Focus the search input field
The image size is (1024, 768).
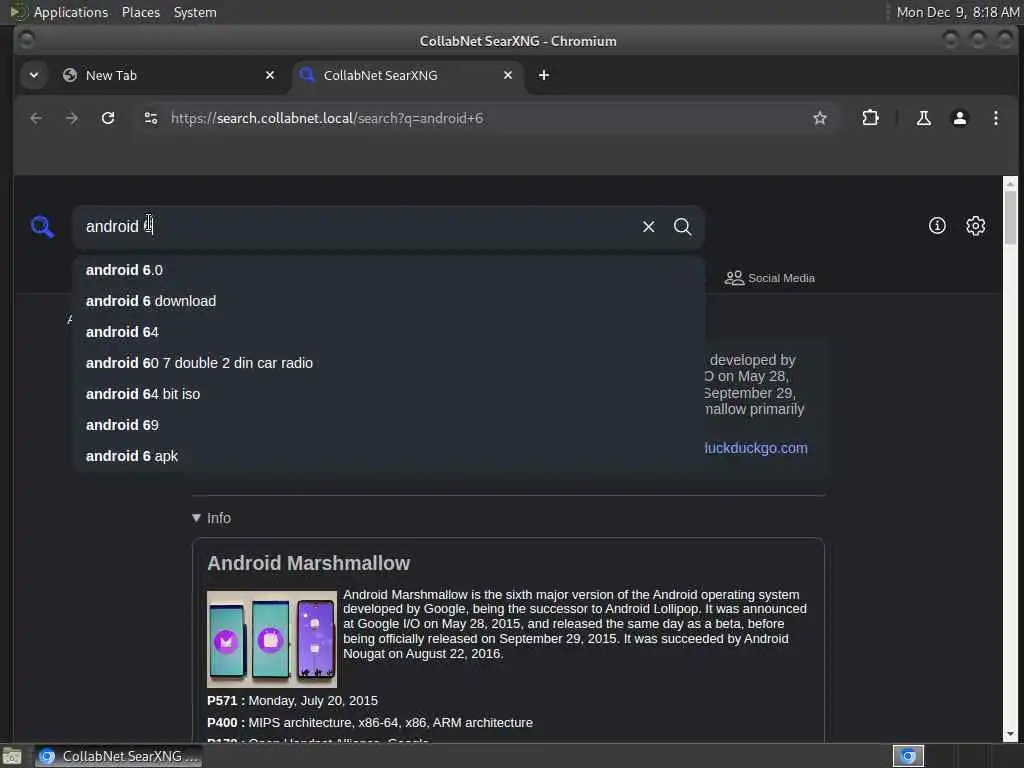coord(359,227)
